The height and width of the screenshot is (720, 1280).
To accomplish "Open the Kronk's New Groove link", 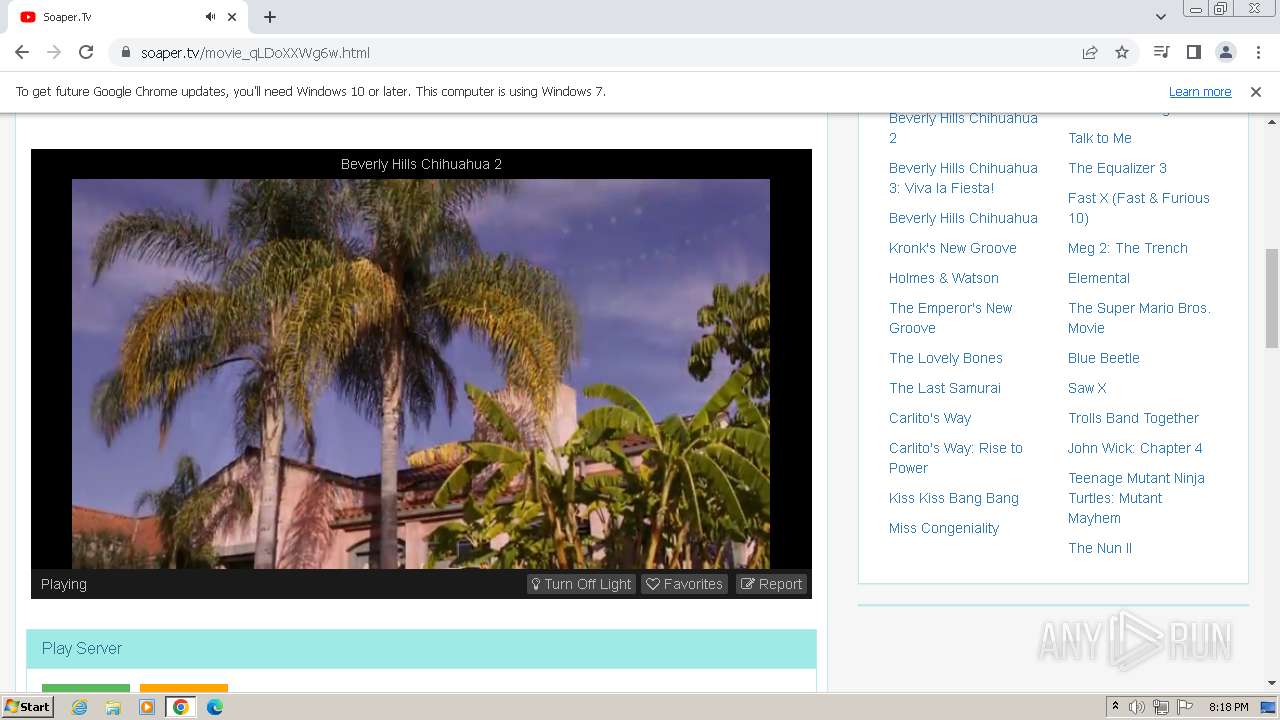I will pos(953,248).
